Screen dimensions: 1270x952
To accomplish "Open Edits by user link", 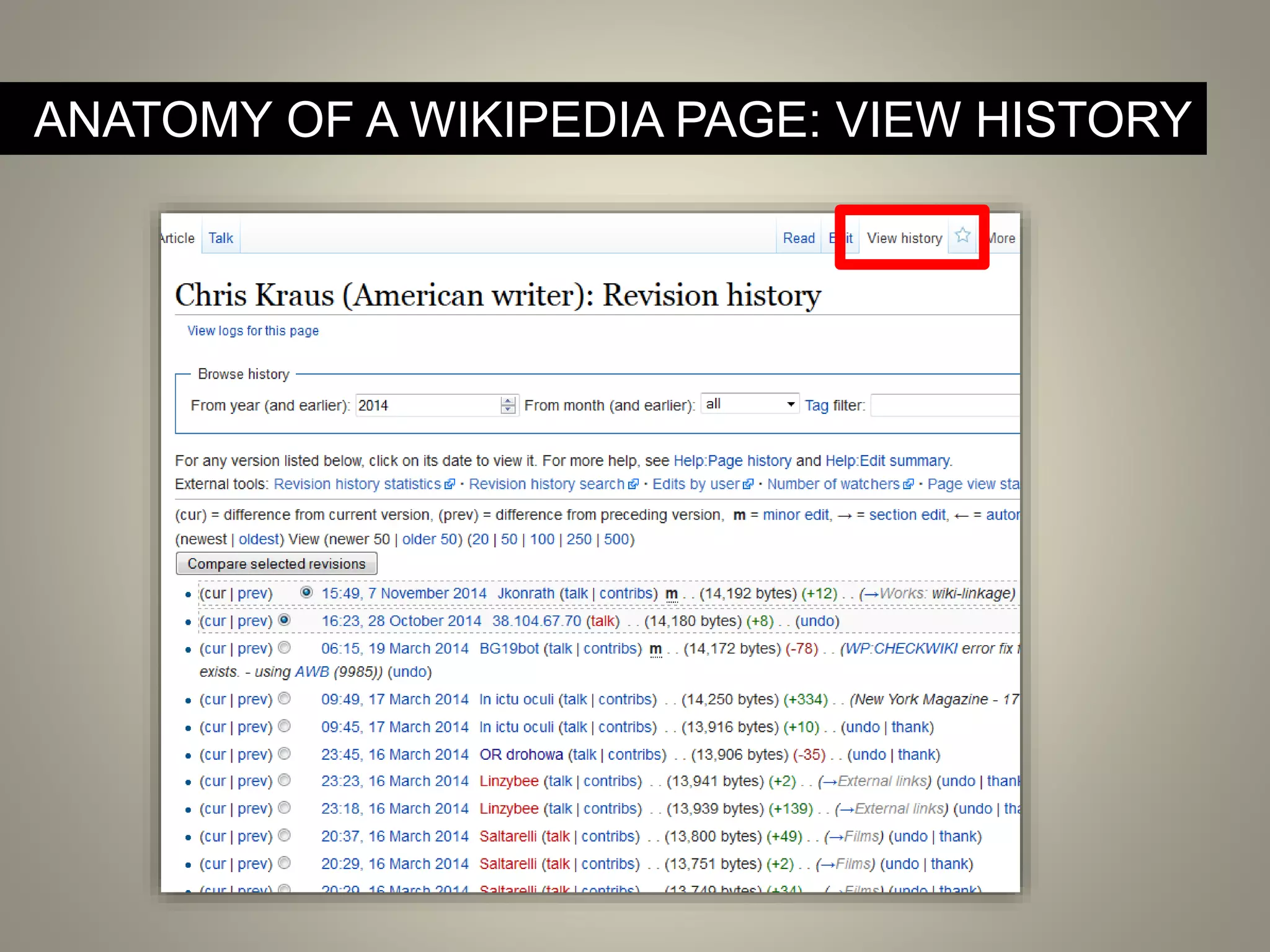I will pos(696,484).
